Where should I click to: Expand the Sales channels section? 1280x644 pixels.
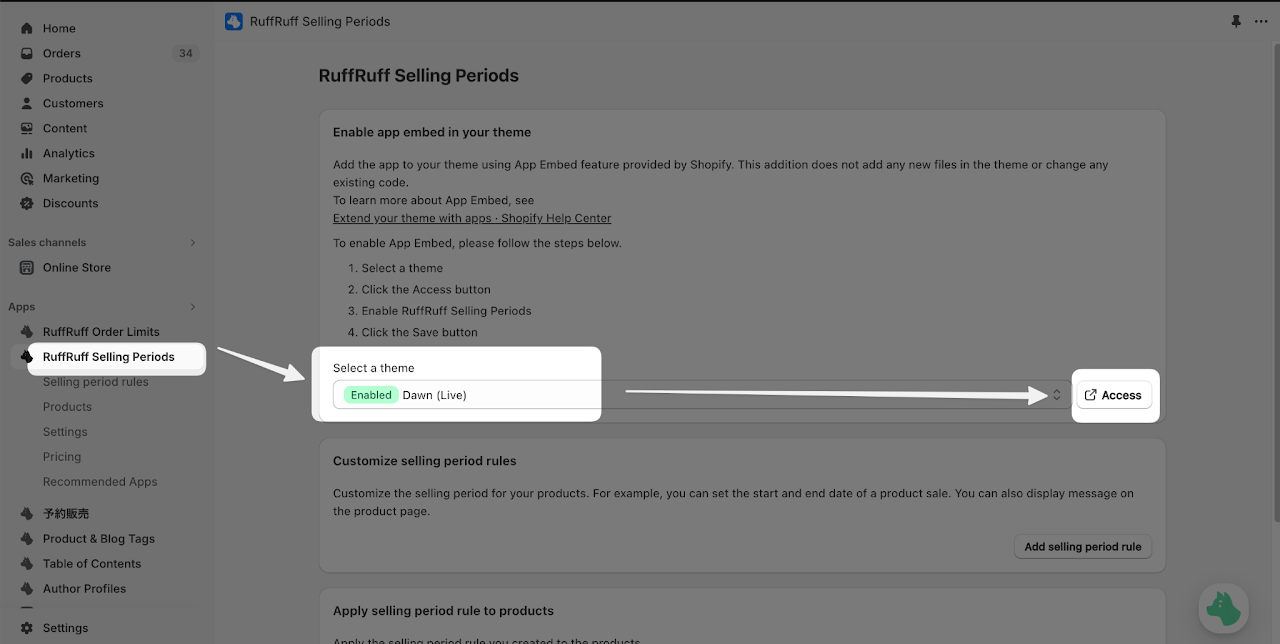tap(193, 243)
